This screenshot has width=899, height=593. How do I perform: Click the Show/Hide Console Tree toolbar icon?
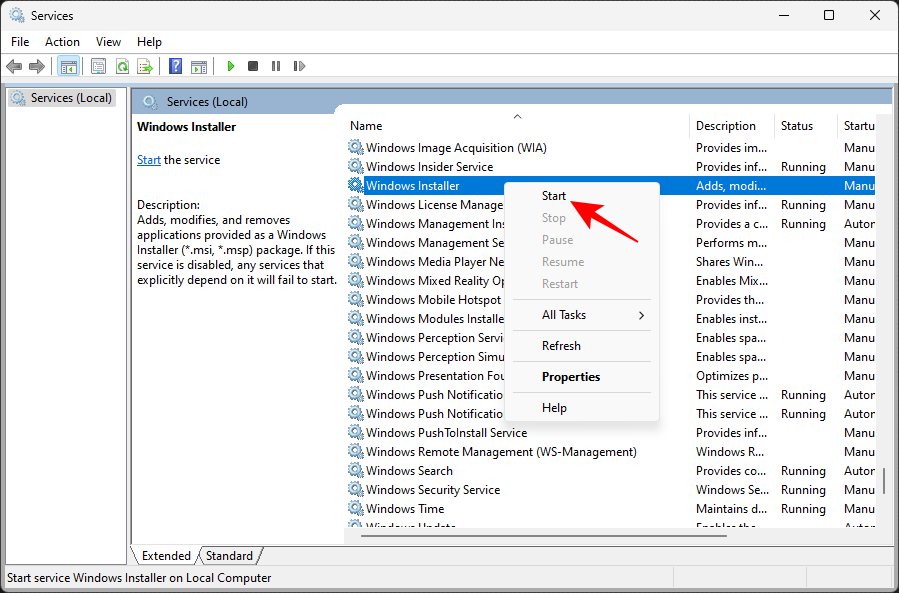68,66
